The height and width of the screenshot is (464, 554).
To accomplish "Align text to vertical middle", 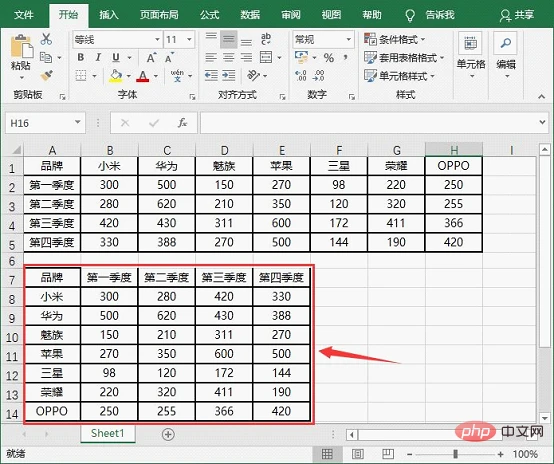I will pos(229,39).
